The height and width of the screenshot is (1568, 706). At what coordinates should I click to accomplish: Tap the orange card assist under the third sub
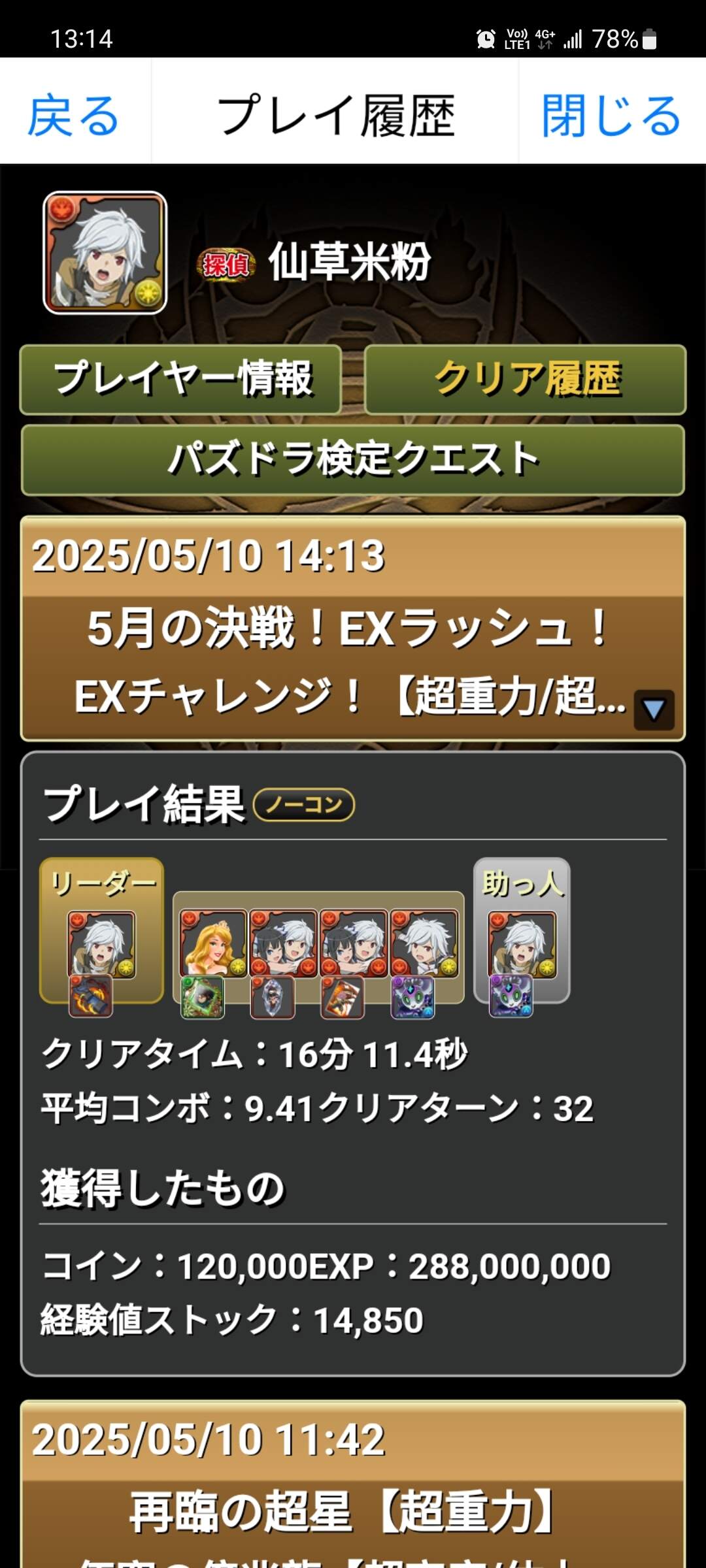tap(343, 998)
